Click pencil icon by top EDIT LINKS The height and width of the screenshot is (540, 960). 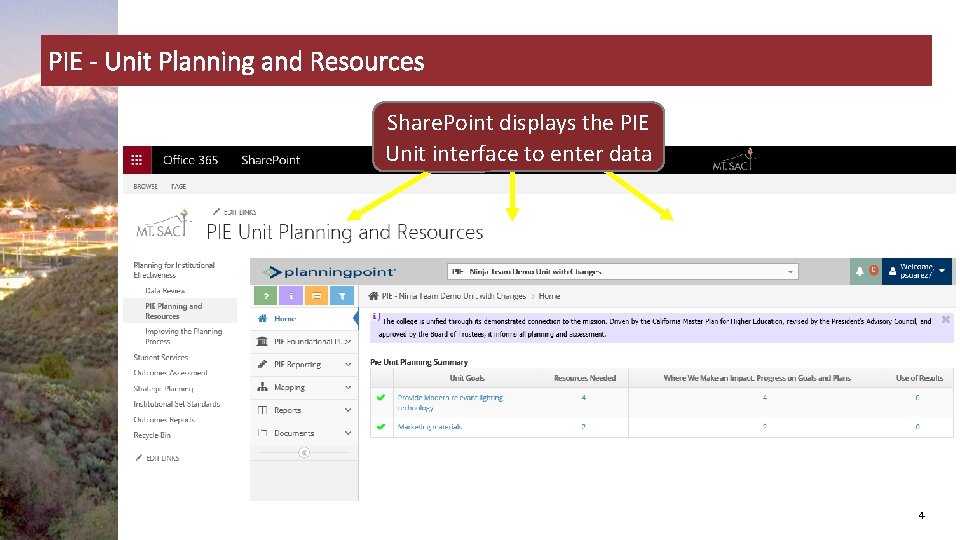coord(216,212)
